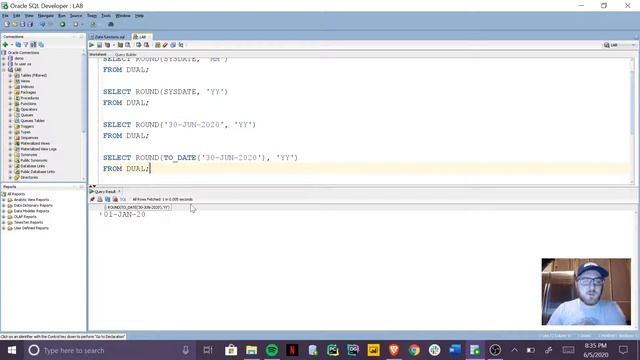
Task: Click the All Rows Fetched status text
Action: [162, 199]
